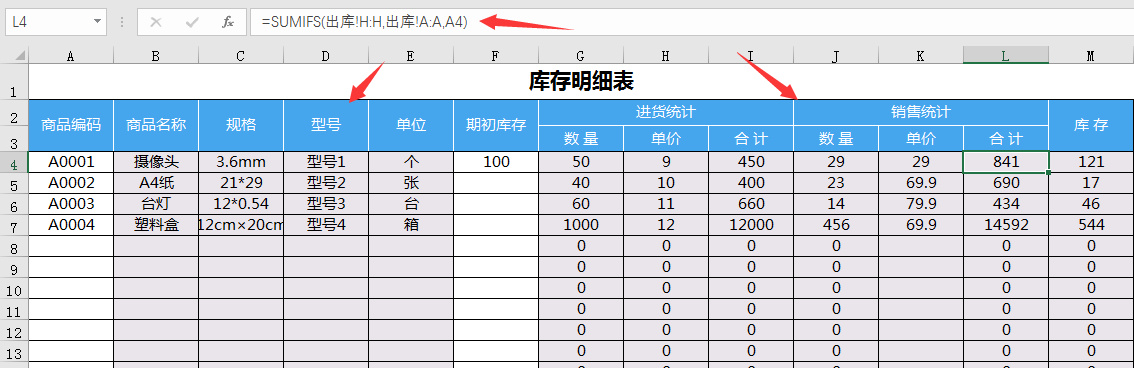Click into the formula bar with SUMIFS
Screen dimensions: 1134x368
[x=691, y=22]
